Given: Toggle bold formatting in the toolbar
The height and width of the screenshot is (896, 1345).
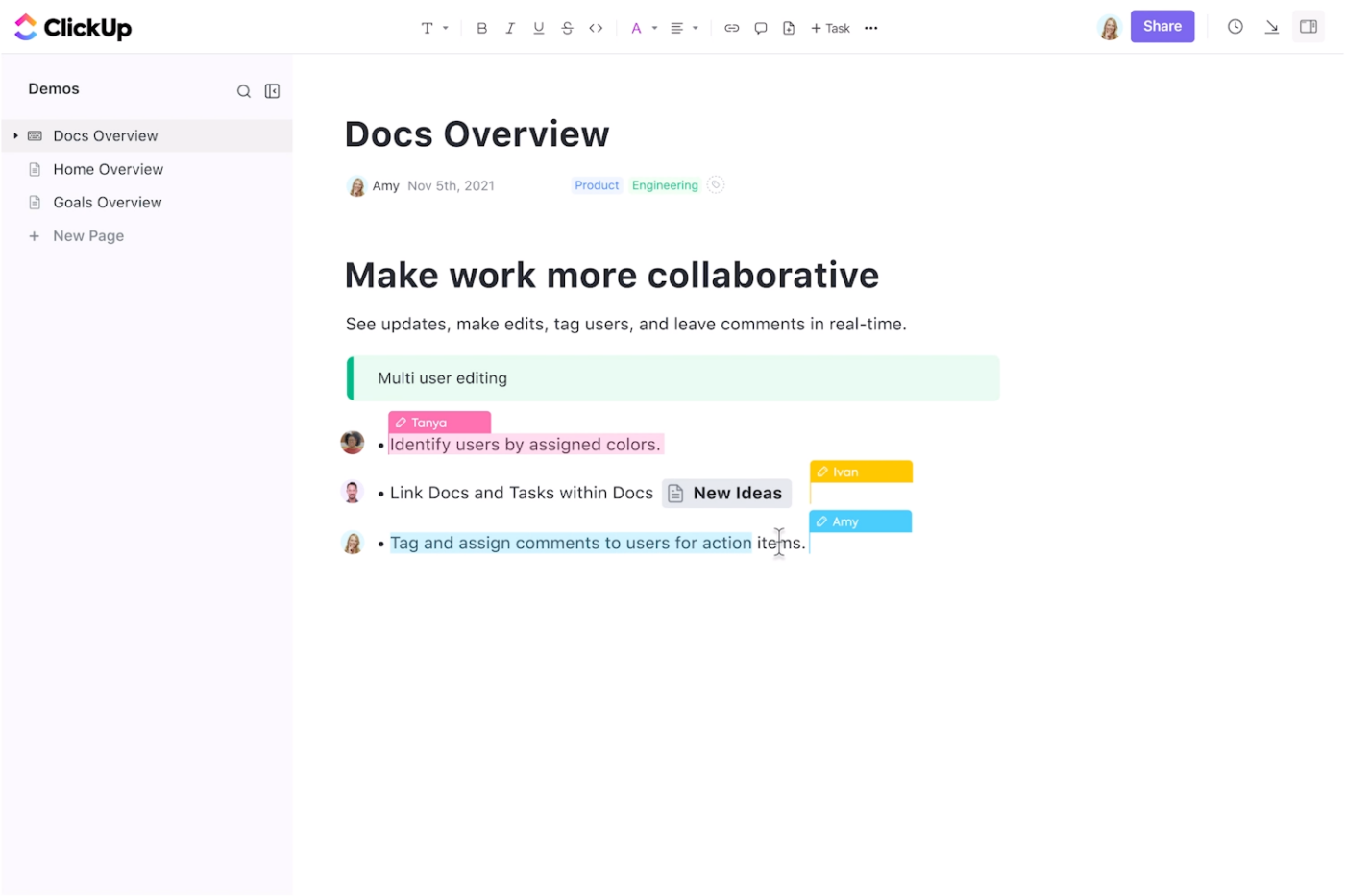Looking at the screenshot, I should coord(481,28).
